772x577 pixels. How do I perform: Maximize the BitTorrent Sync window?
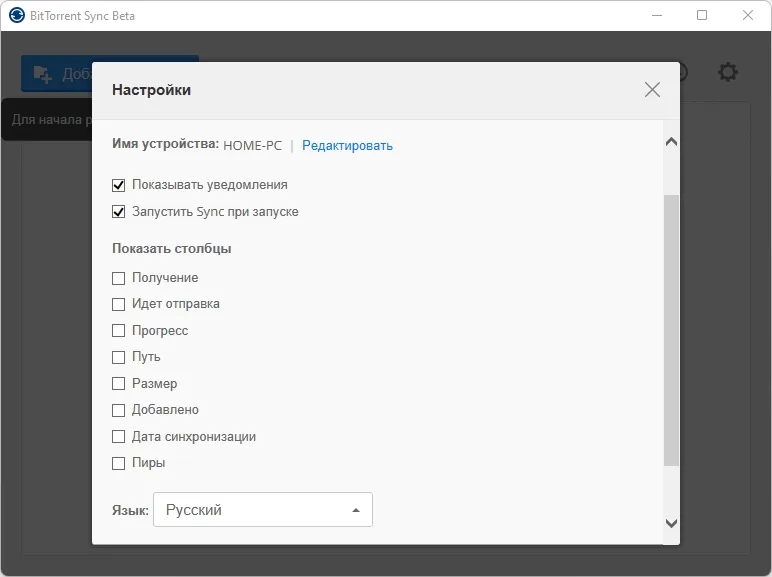702,15
